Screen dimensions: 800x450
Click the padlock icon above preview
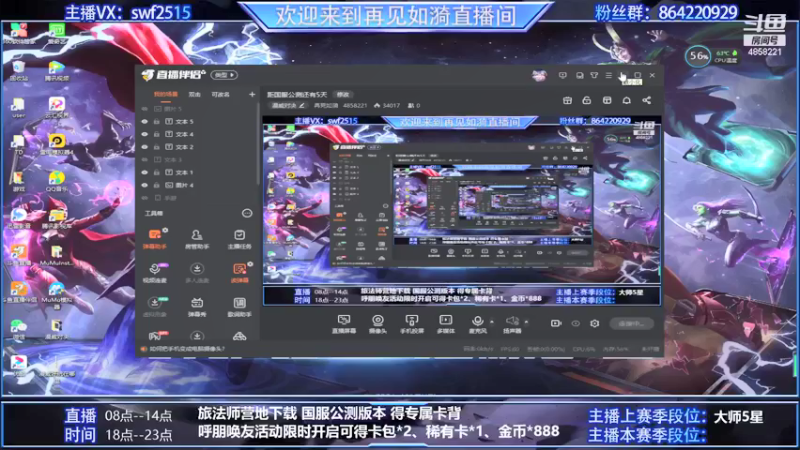click(587, 101)
